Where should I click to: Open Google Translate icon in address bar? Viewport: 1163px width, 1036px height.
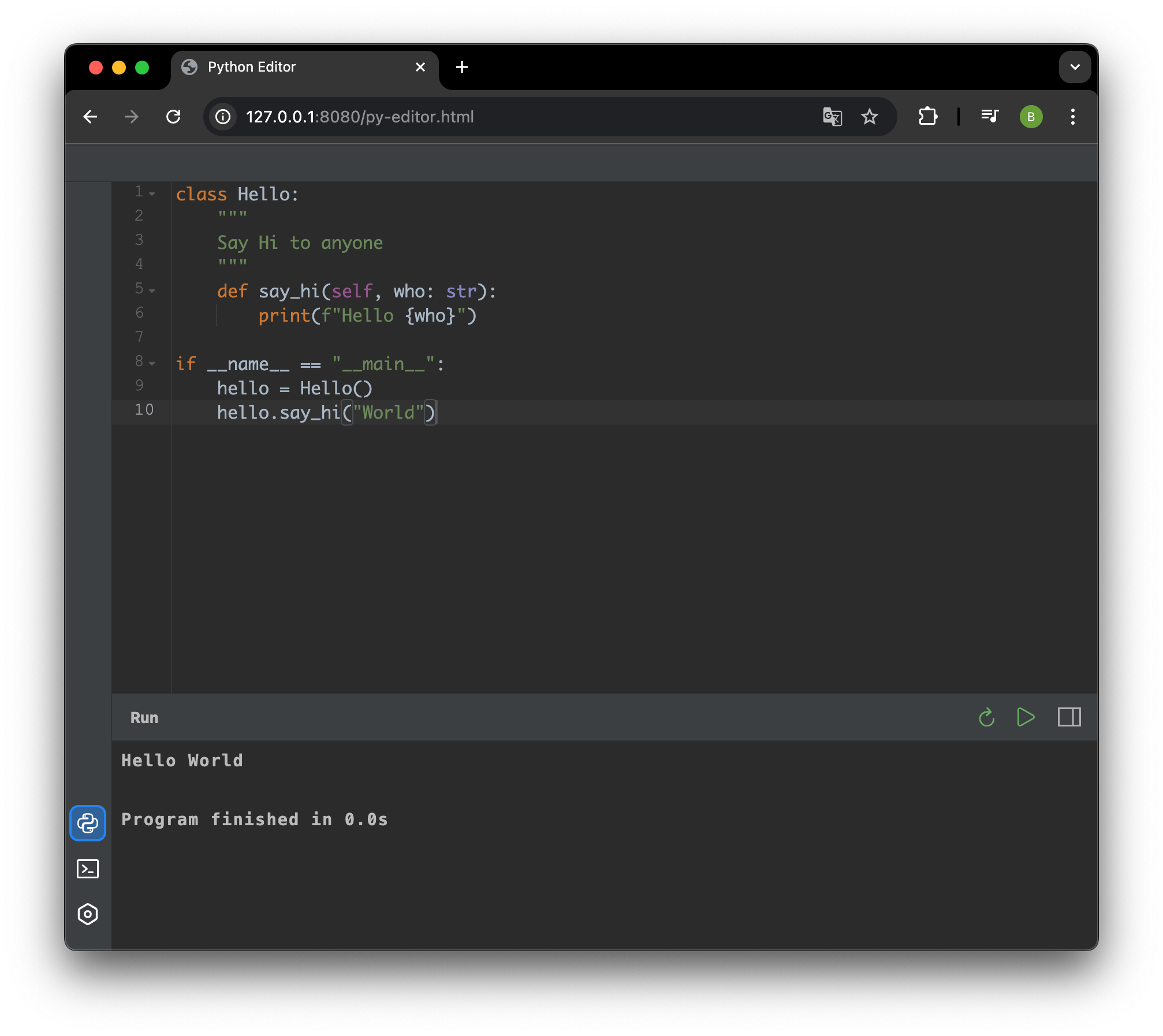pyautogui.click(x=832, y=117)
